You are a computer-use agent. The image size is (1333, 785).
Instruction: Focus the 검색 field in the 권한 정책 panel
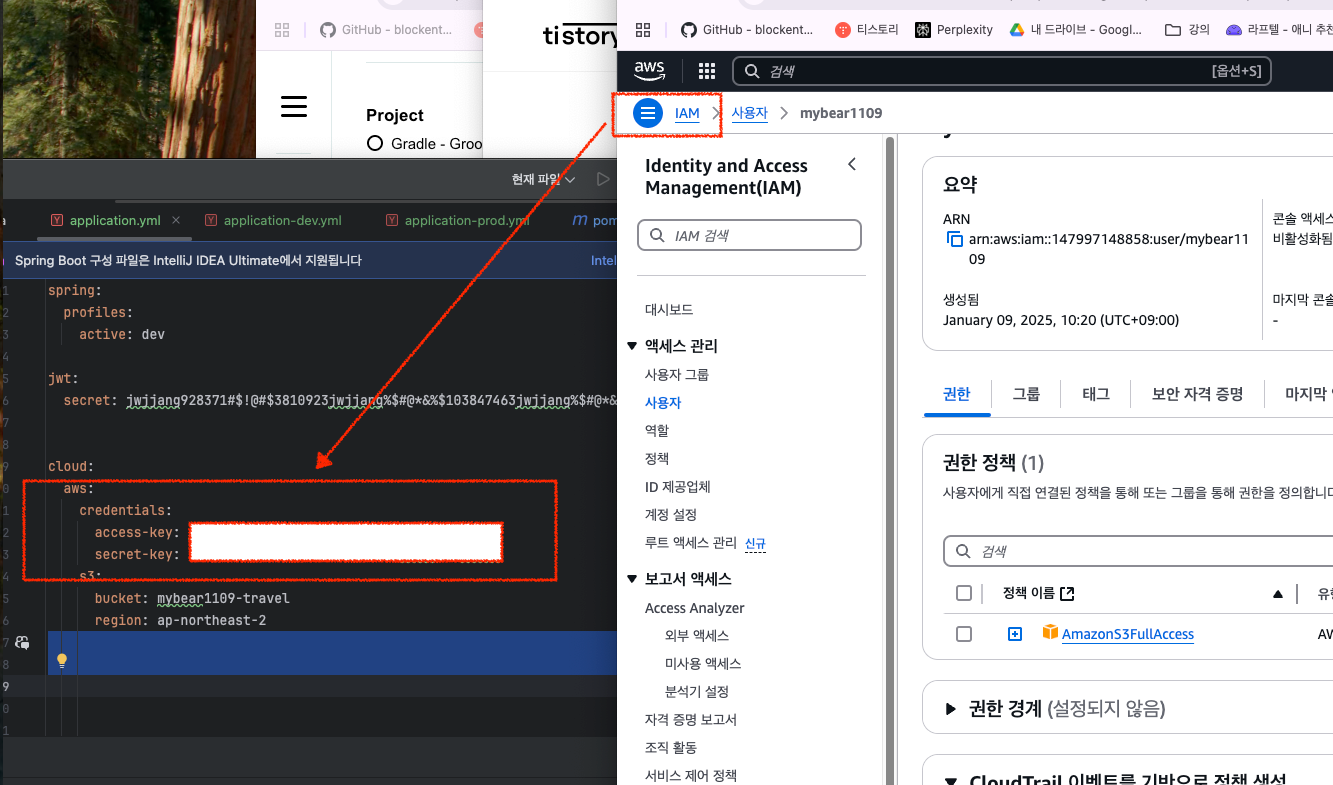click(x=1138, y=551)
